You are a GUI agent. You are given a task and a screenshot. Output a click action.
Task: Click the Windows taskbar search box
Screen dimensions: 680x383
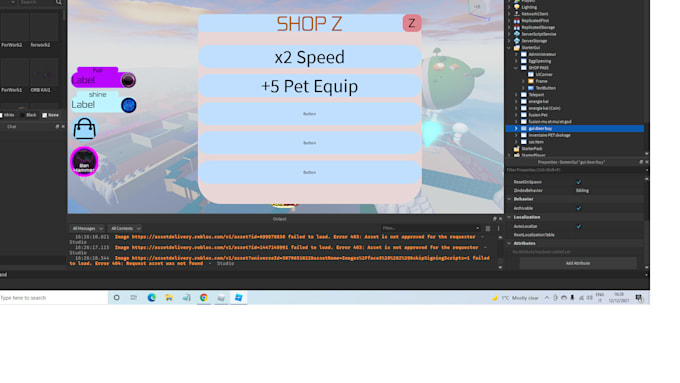click(53, 298)
